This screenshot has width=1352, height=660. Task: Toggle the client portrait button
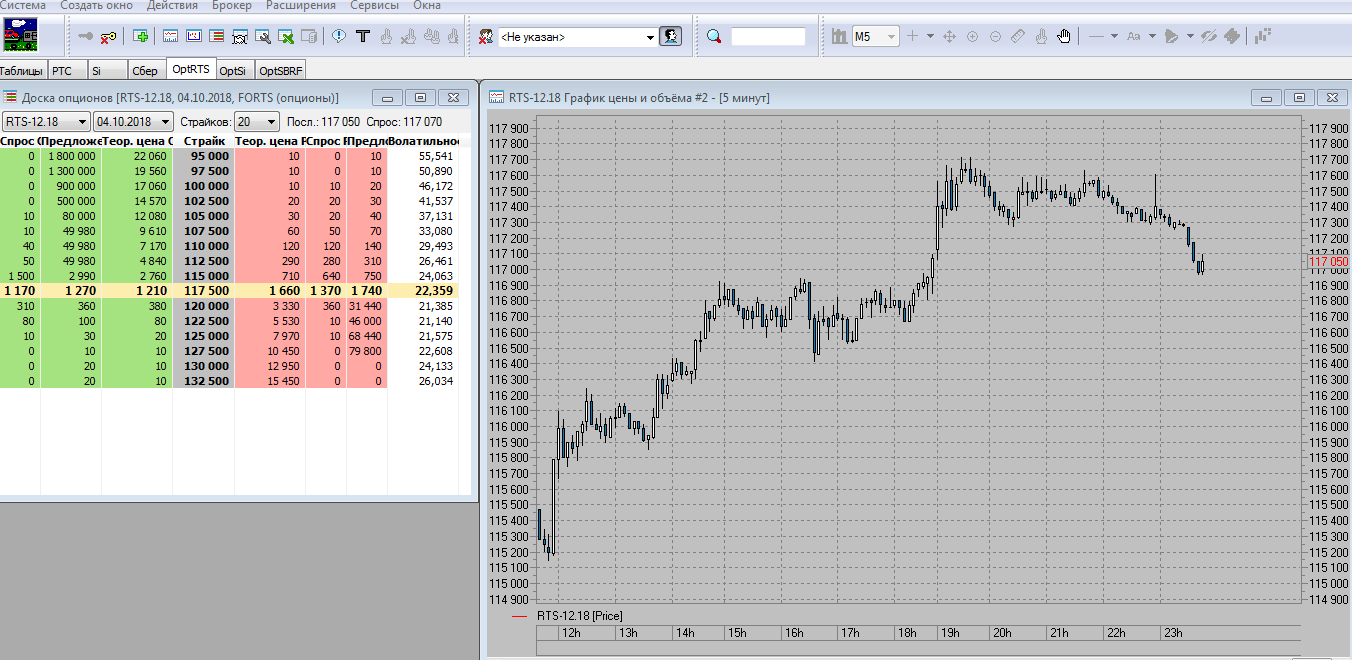coord(670,37)
